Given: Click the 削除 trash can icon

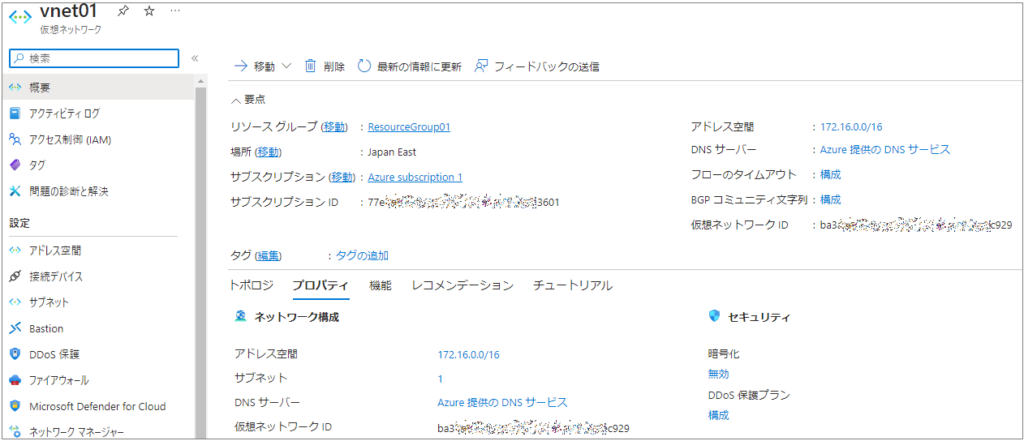Looking at the screenshot, I should (311, 66).
